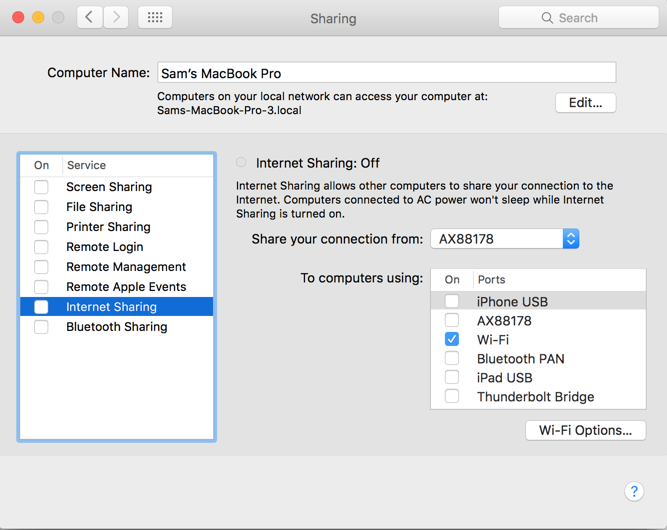Click the back navigation arrow
This screenshot has width=667, height=530.
[x=90, y=17]
